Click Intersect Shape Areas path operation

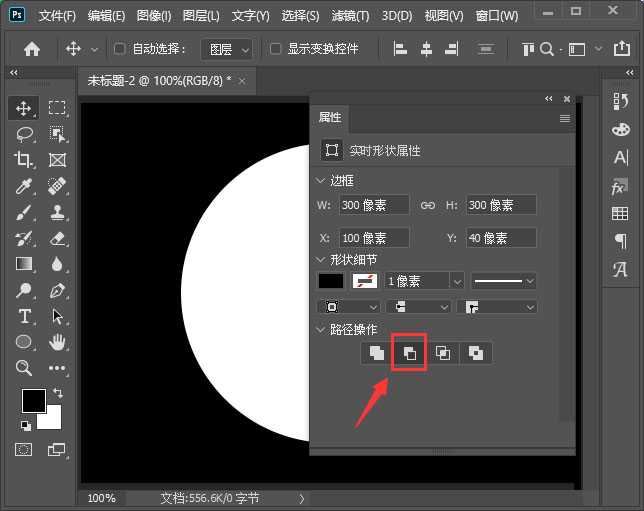(442, 353)
